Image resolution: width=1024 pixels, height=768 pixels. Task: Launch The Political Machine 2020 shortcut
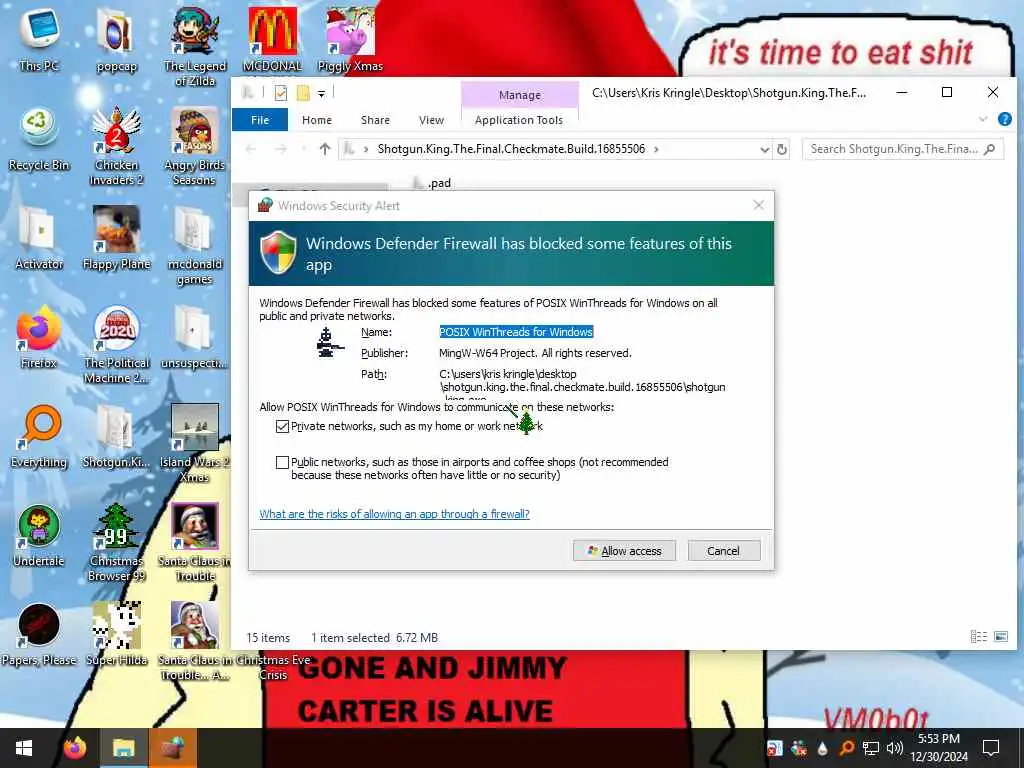tap(116, 344)
